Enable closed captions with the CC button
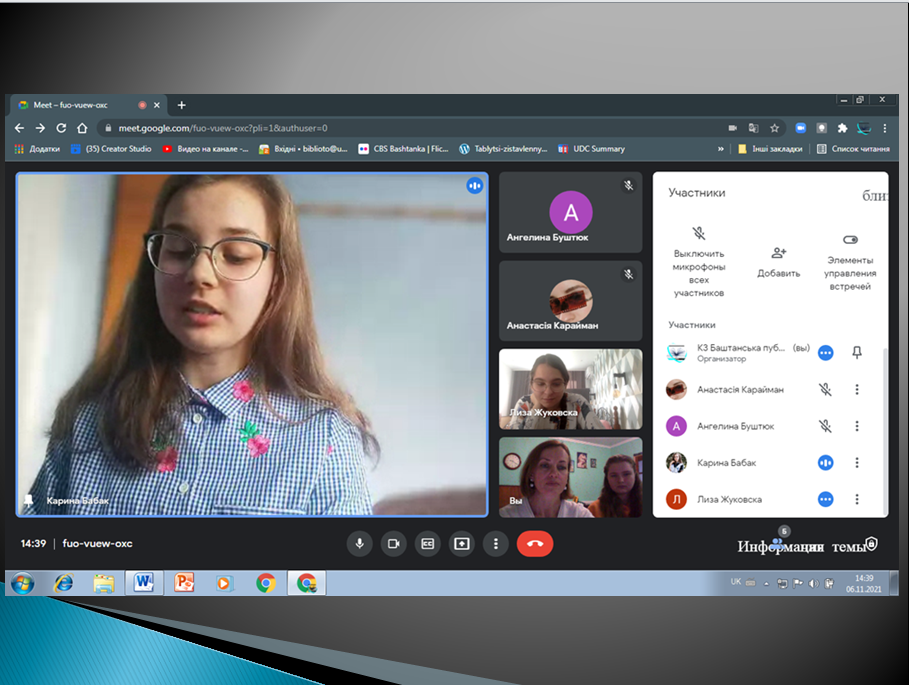 click(428, 543)
